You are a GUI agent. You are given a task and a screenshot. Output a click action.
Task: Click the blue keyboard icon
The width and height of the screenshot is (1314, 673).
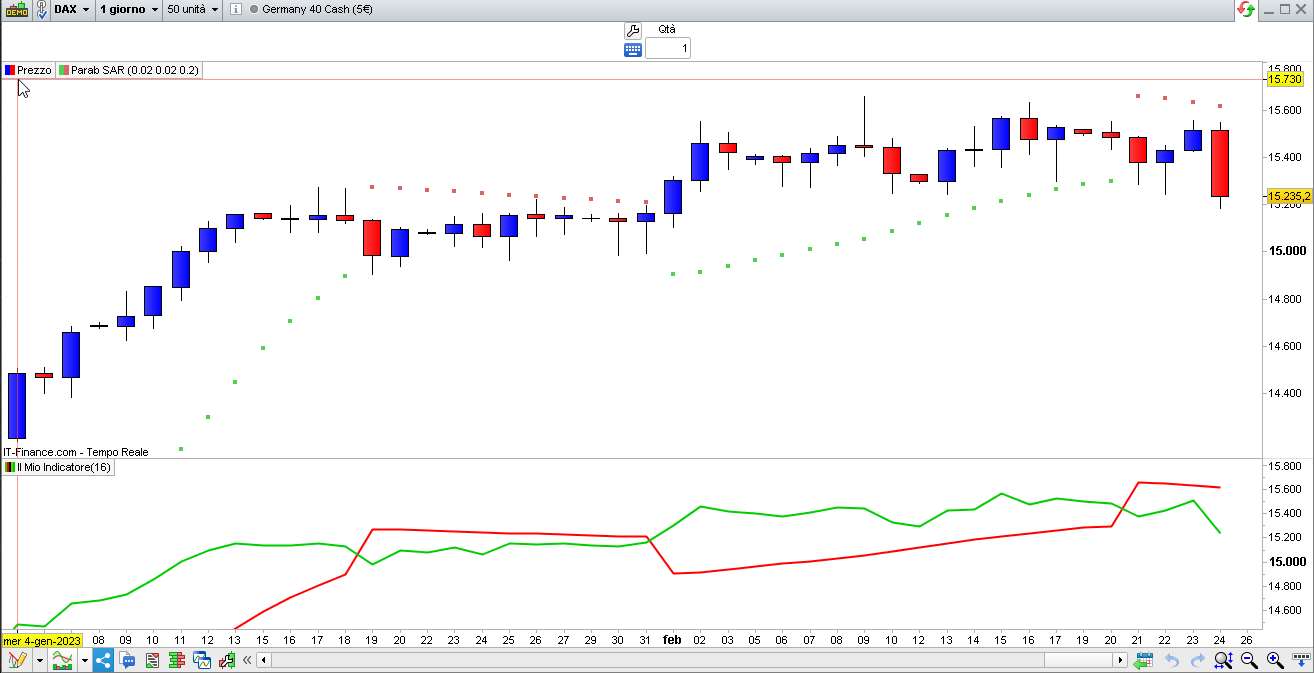pos(632,49)
